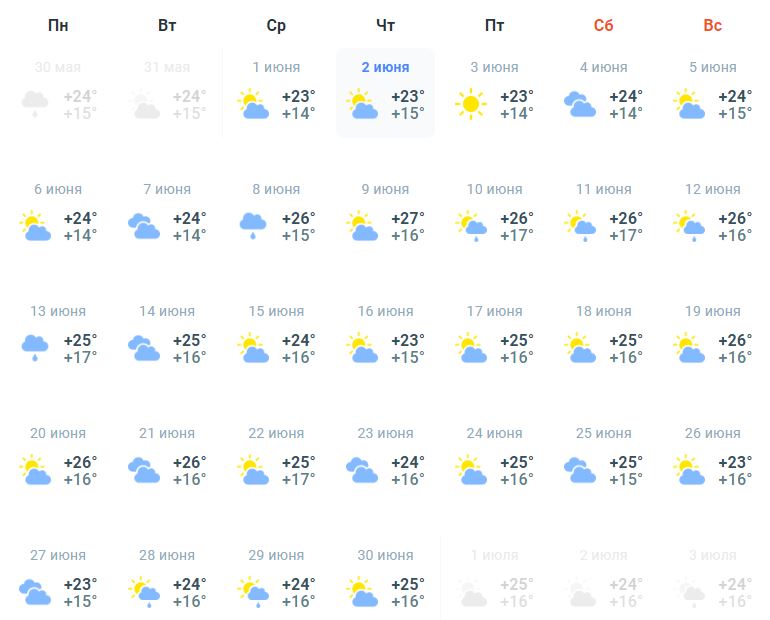
Task: Click the +27° temperature on 9 июня
Action: (x=407, y=218)
